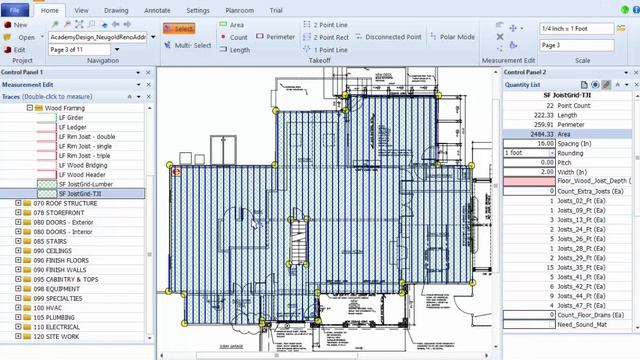Click the 1/4 Inch = 1 Foot scale field
Image resolution: width=640 pixels, height=360 pixels.
point(577,29)
